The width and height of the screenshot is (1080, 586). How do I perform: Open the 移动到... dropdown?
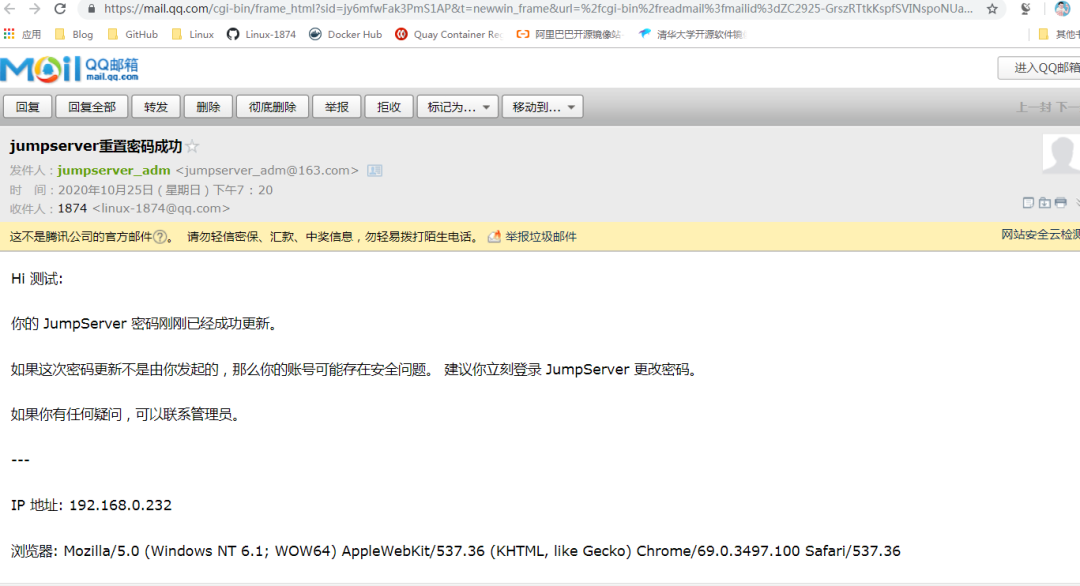(543, 107)
